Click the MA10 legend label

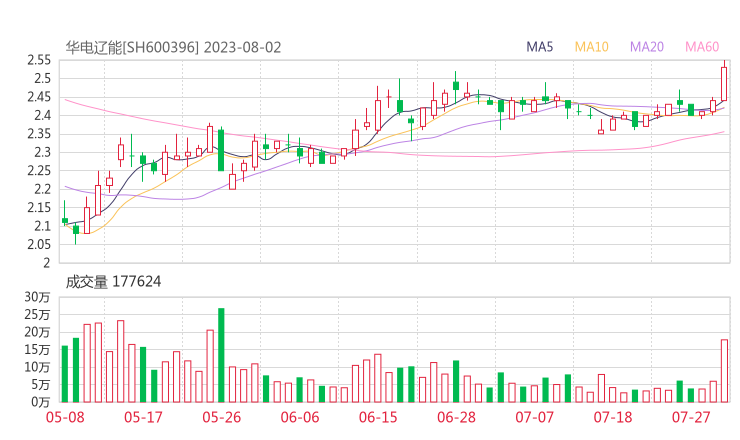pos(591,47)
